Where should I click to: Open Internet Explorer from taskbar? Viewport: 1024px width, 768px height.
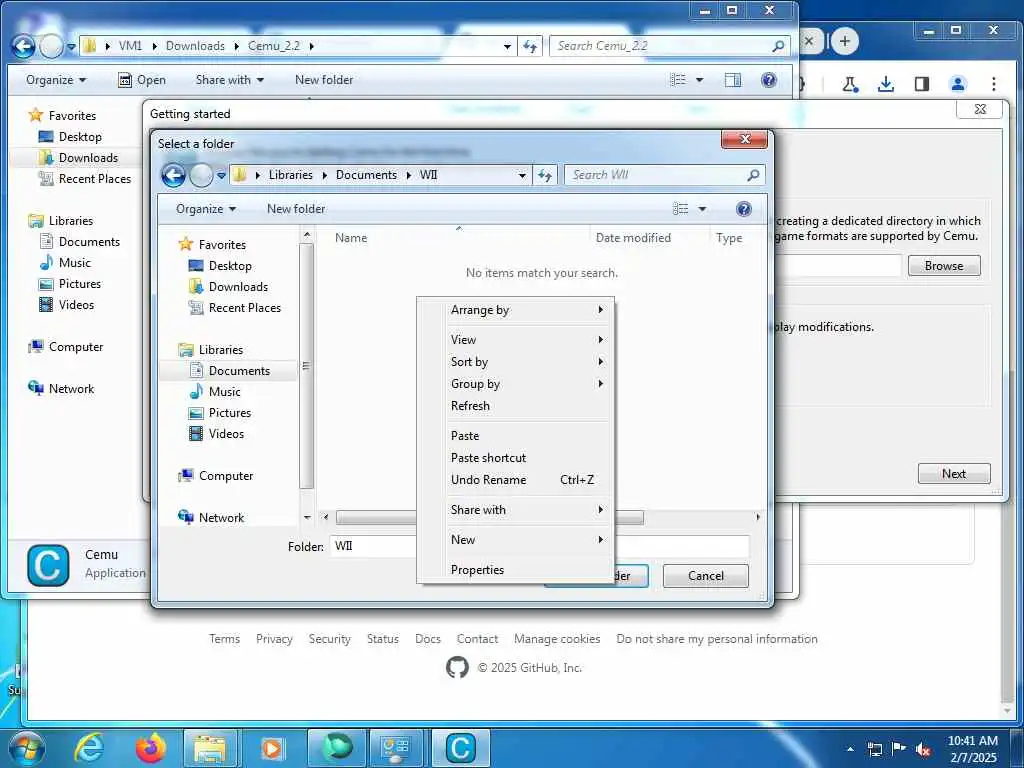point(89,748)
